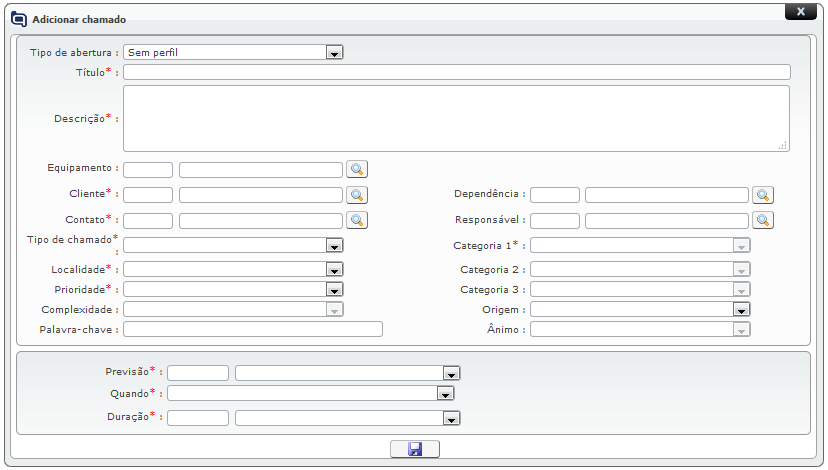Choose a Prioridade from the dropdown
828x470 pixels.
point(233,289)
